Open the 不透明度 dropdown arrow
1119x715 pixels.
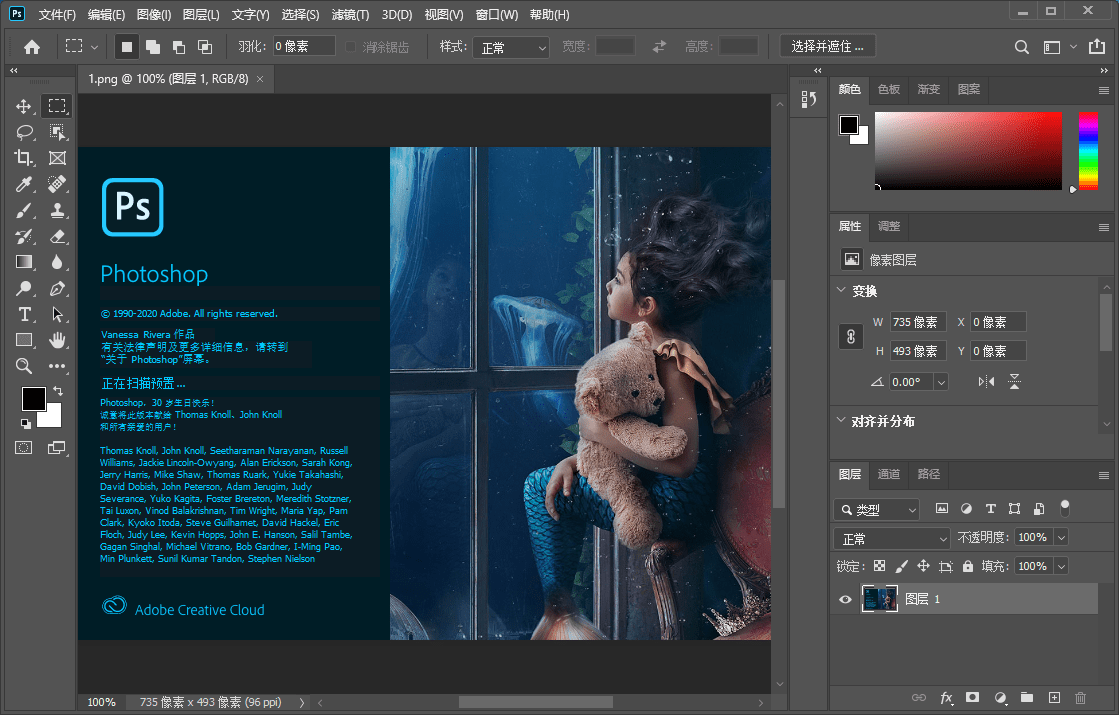click(x=1061, y=537)
